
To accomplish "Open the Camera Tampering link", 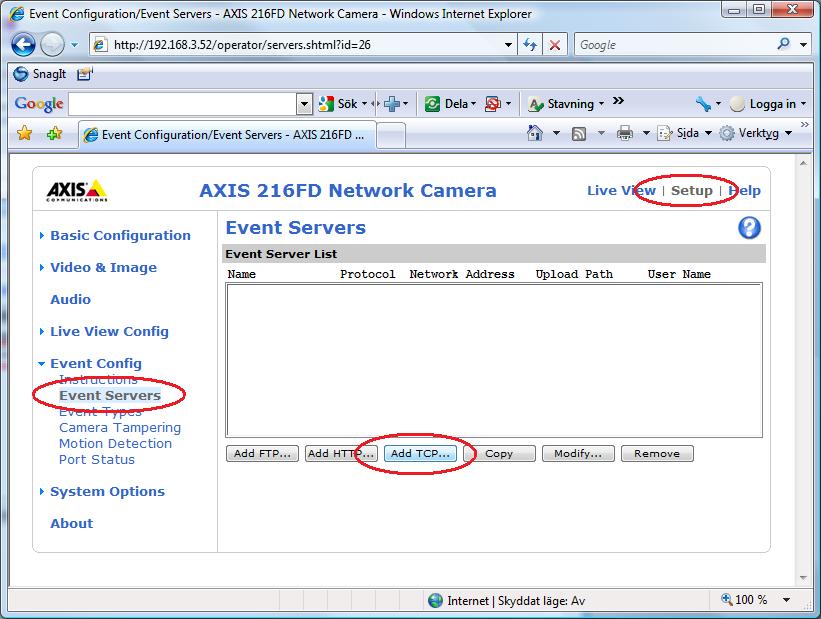I will click(120, 428).
